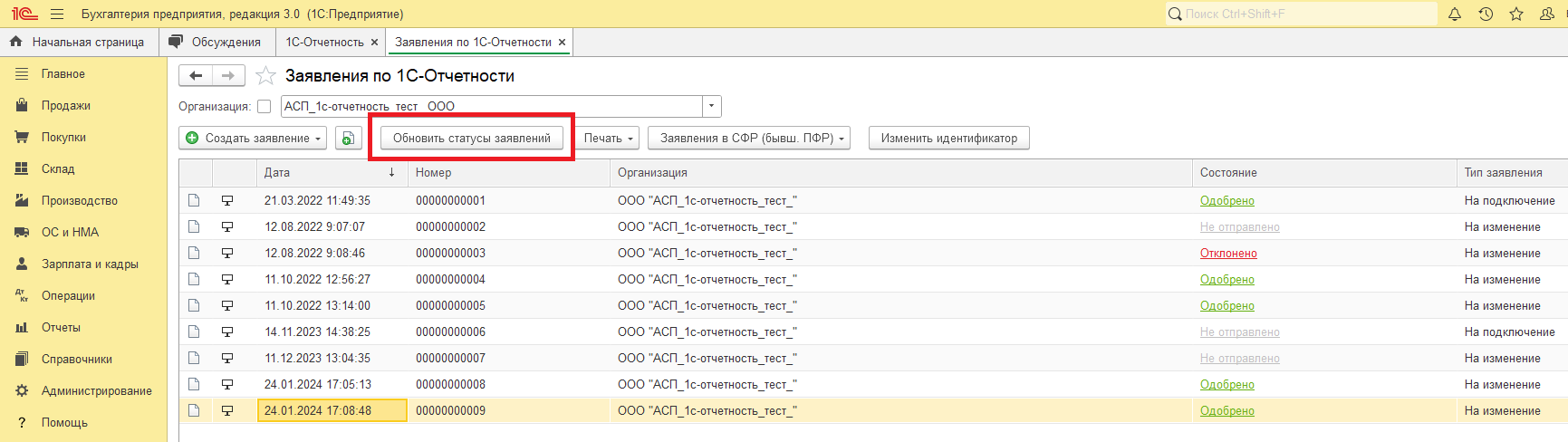Viewport: 1568px width, 442px height.
Task: Switch to Обсуждения tab
Action: pos(216,42)
